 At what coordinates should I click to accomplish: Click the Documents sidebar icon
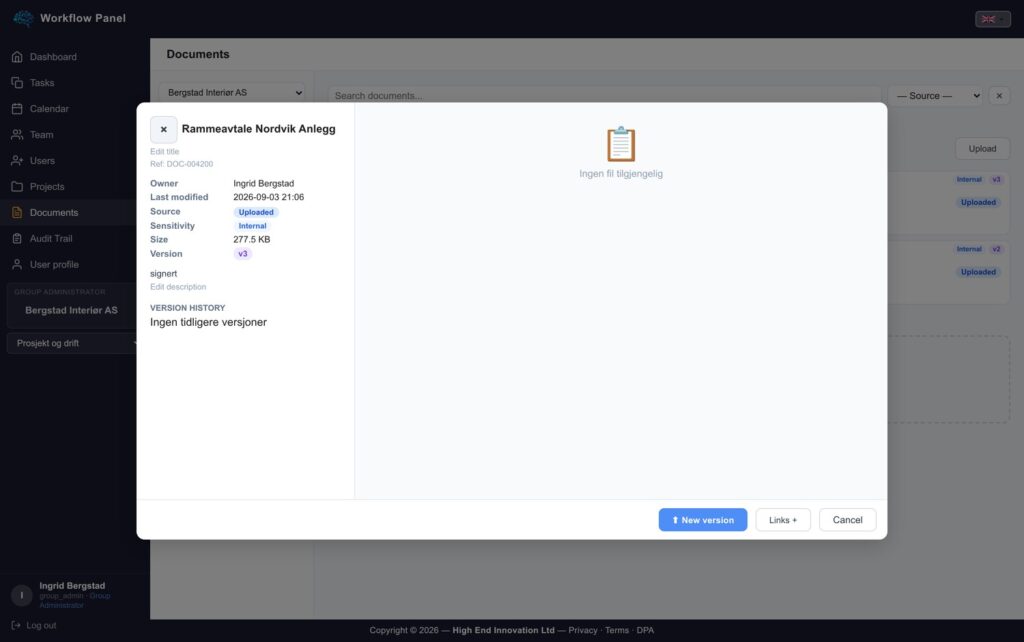coord(17,212)
